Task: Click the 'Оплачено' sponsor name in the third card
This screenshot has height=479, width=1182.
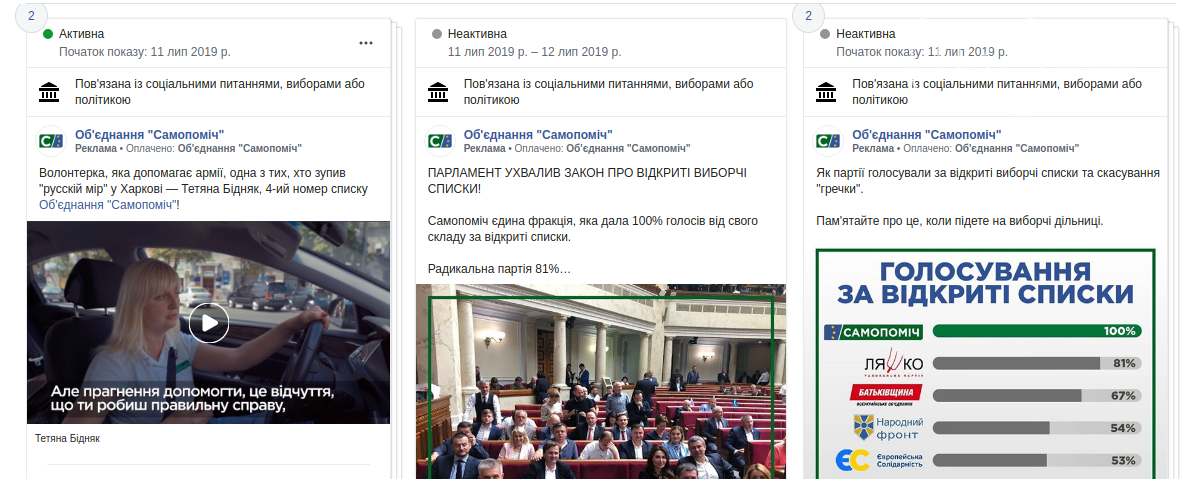Action: pyautogui.click(x=1017, y=149)
